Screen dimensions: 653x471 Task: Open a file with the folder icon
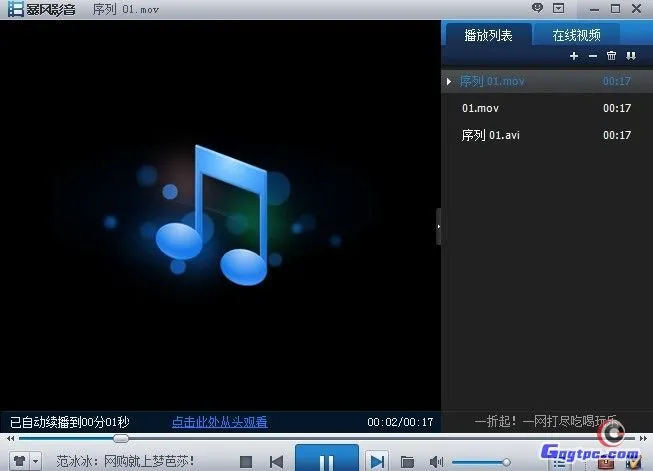[x=407, y=462]
